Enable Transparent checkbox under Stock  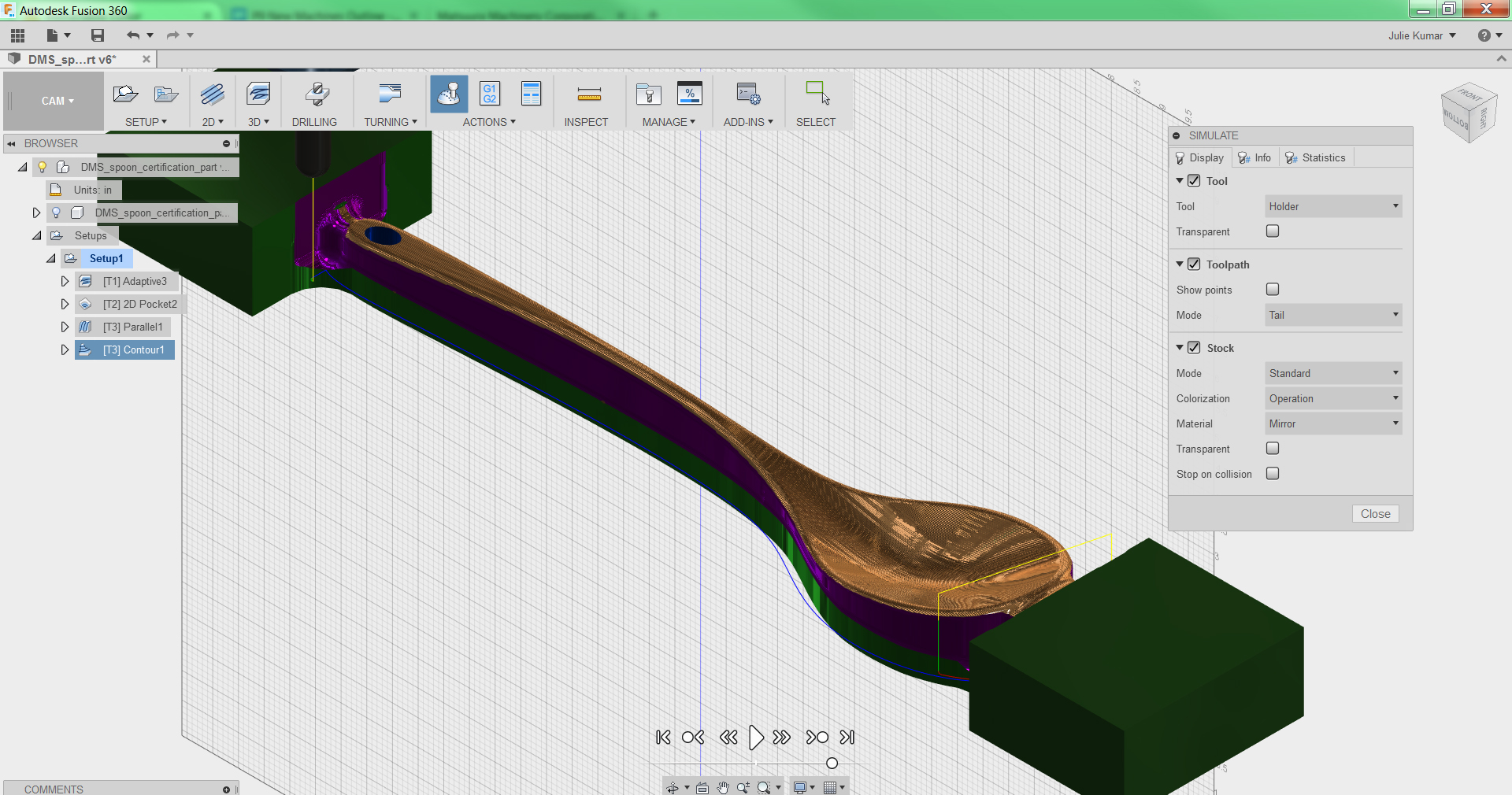[1273, 448]
